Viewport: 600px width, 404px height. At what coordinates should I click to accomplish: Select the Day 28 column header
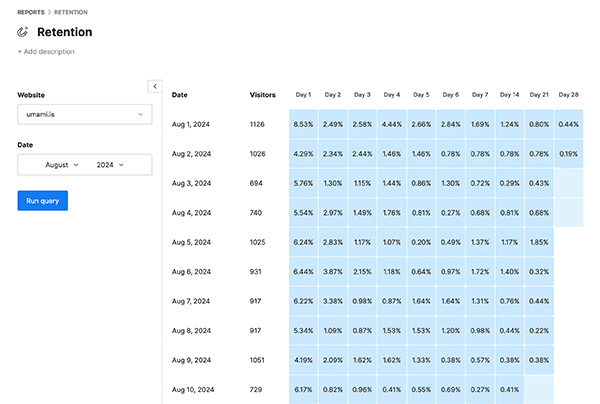coord(568,95)
